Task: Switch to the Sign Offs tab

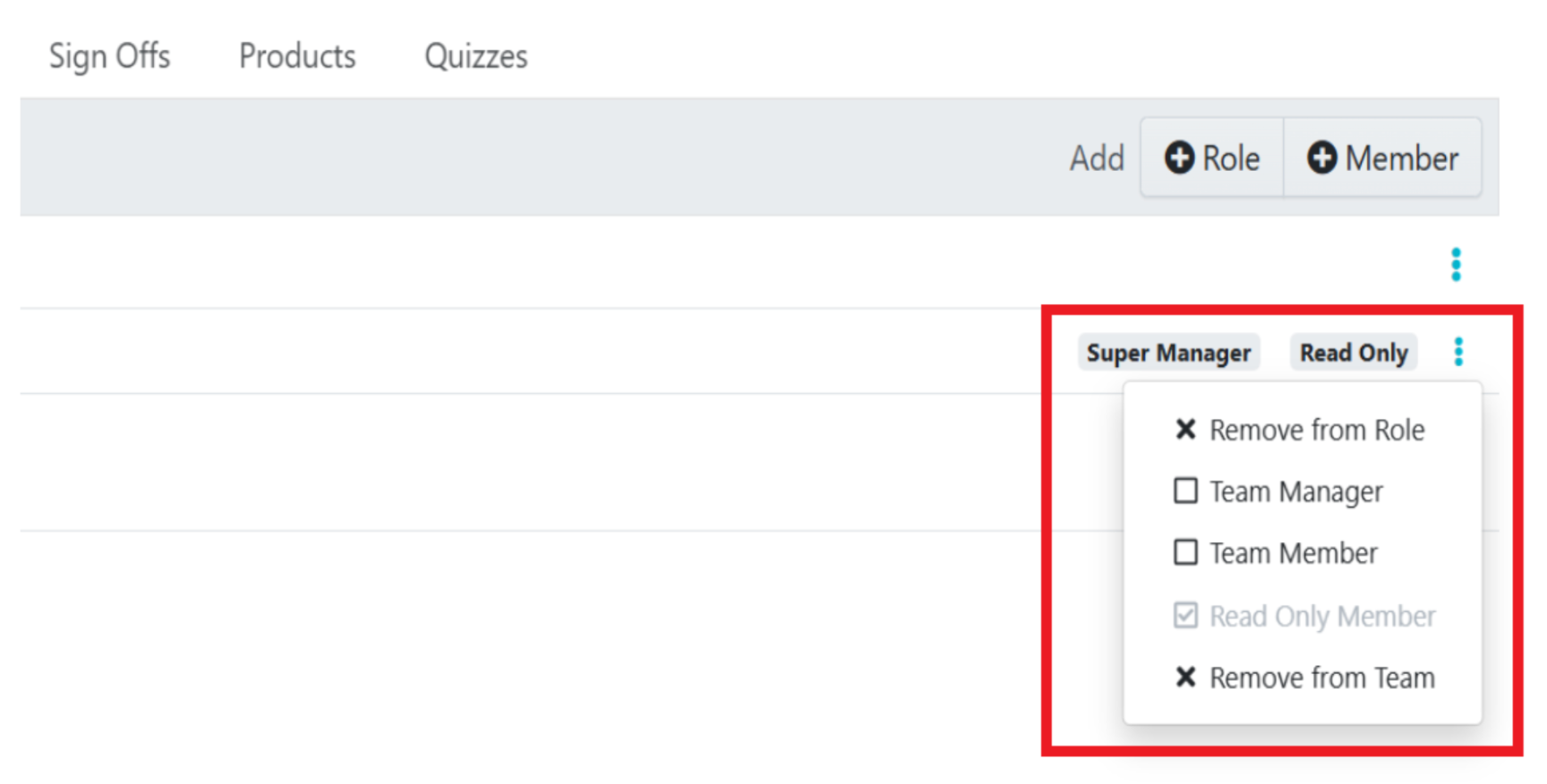Action: coord(109,55)
